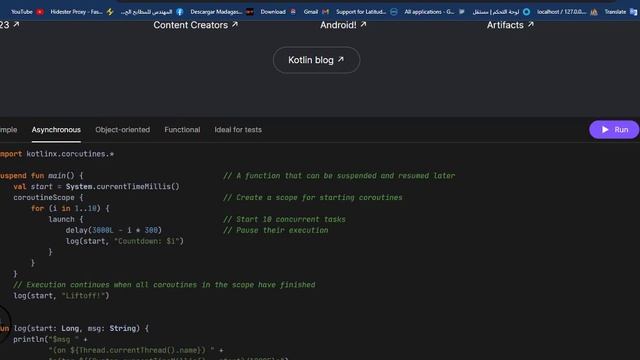Click the 'Thread.currentThread().name' line
The width and height of the screenshot is (640, 360).
(x=136, y=350)
